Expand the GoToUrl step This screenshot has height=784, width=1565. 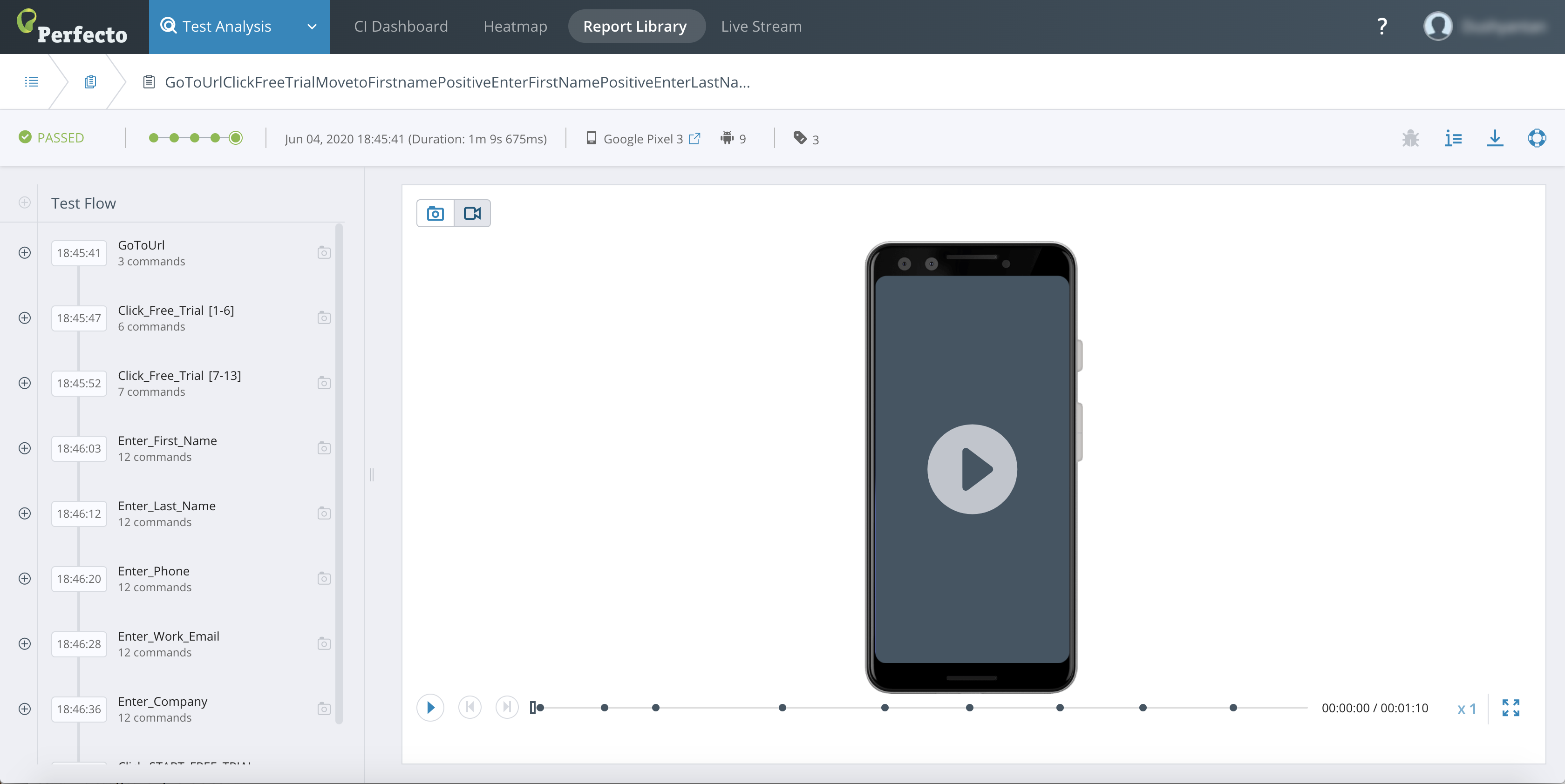pos(24,253)
